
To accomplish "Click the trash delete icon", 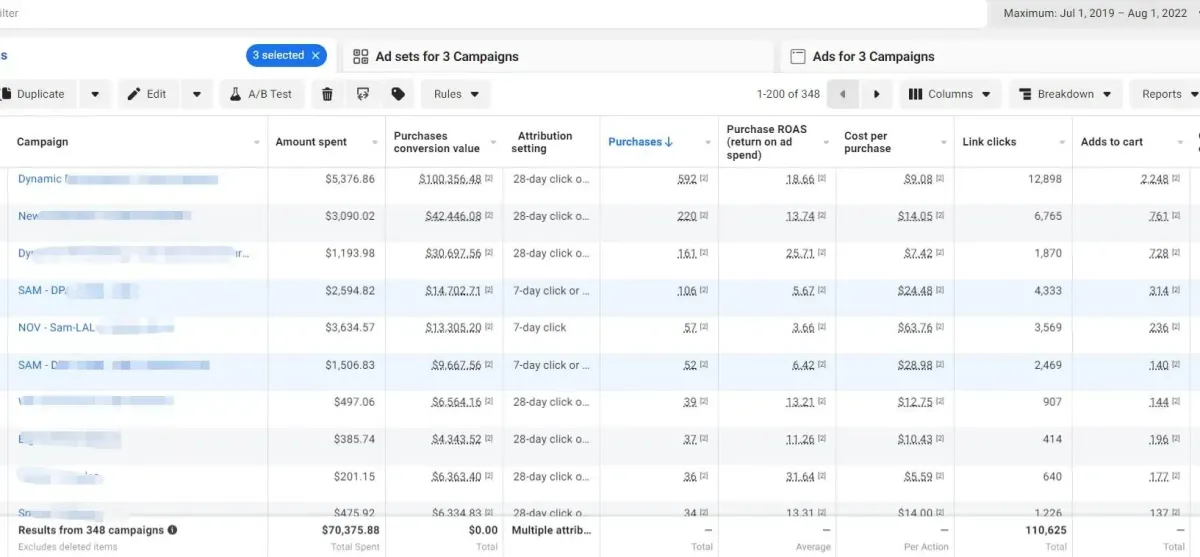I will tap(327, 94).
